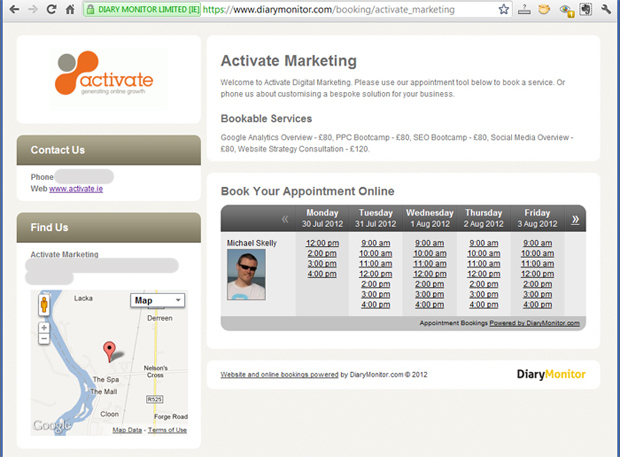The width and height of the screenshot is (620, 457).
Task: Book Friday 4:00 pm slot
Action: click(537, 305)
